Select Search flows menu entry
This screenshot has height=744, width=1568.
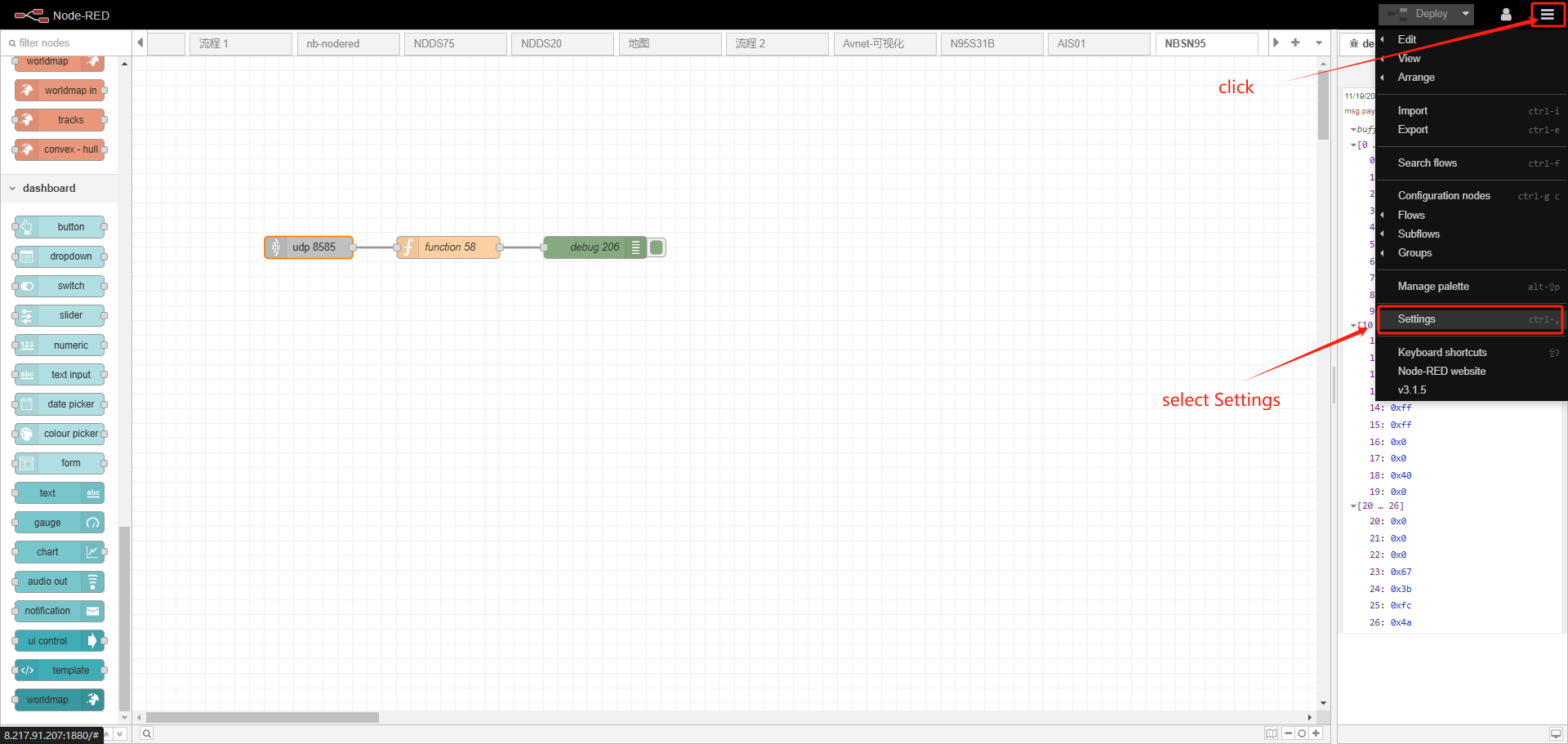click(x=1470, y=163)
